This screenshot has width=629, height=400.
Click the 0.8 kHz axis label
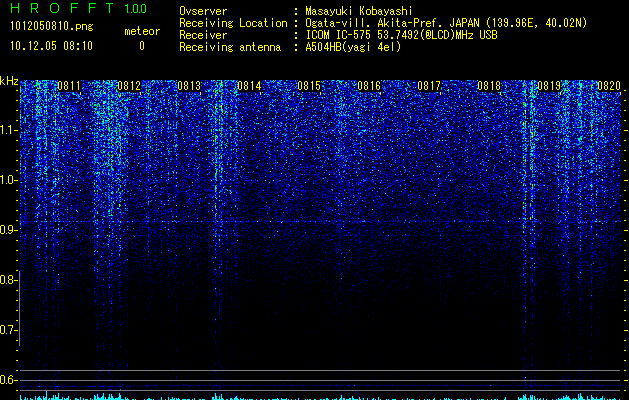(x=8, y=280)
